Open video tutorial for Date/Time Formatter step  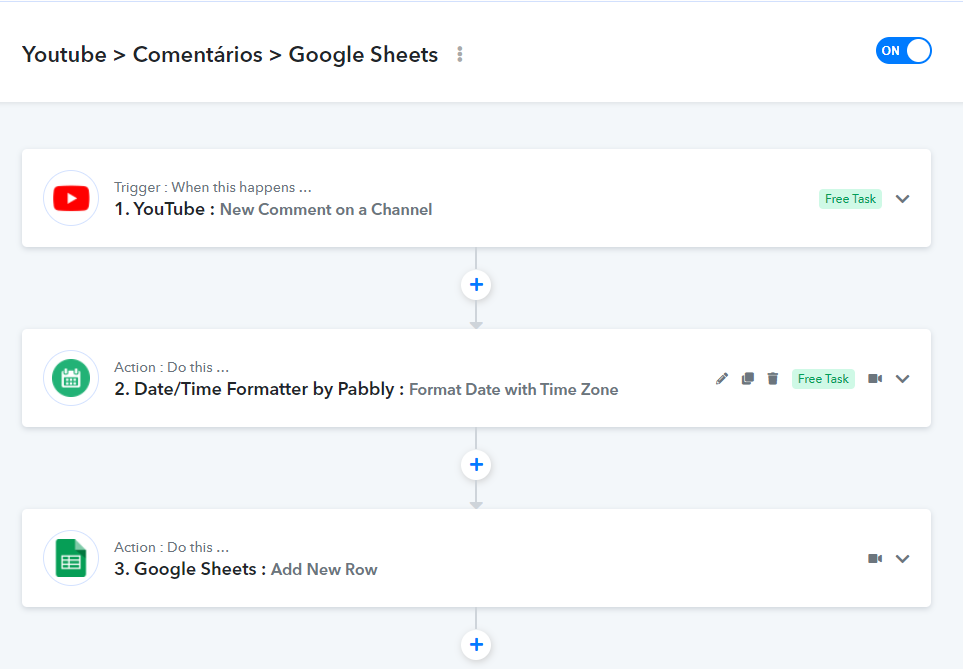pyautogui.click(x=875, y=378)
